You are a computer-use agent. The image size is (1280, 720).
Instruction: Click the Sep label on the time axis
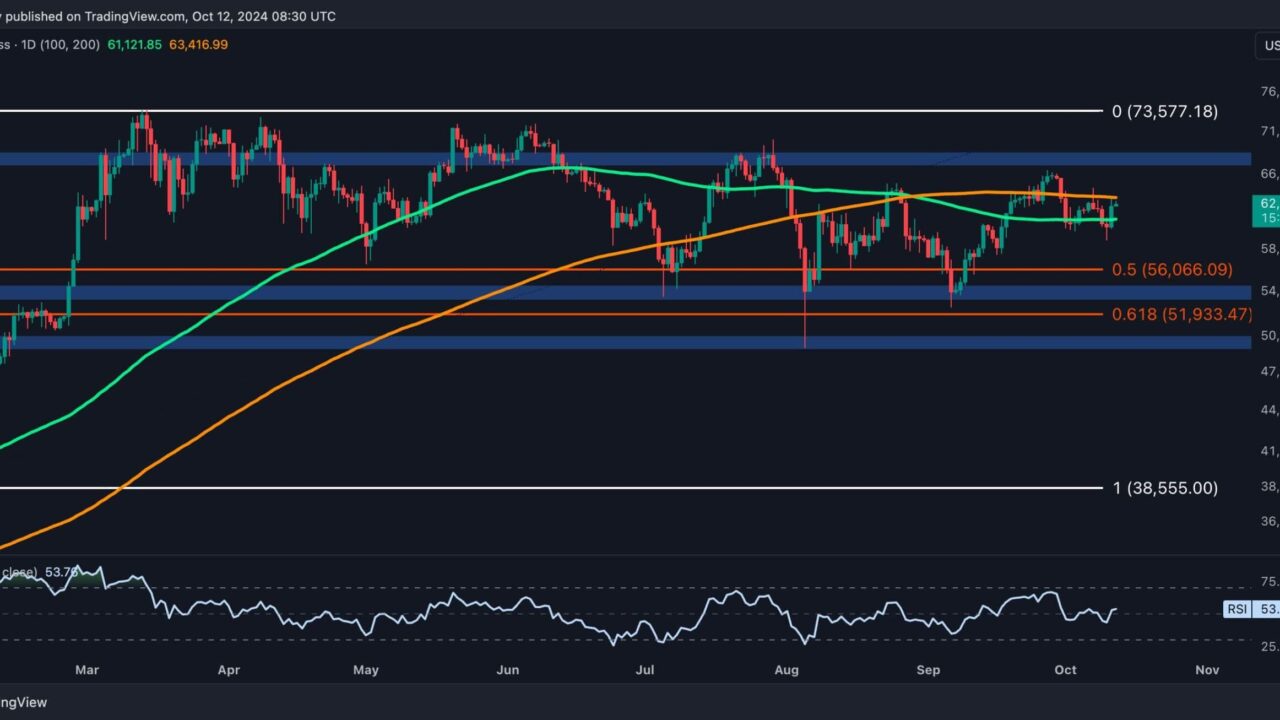coord(926,670)
